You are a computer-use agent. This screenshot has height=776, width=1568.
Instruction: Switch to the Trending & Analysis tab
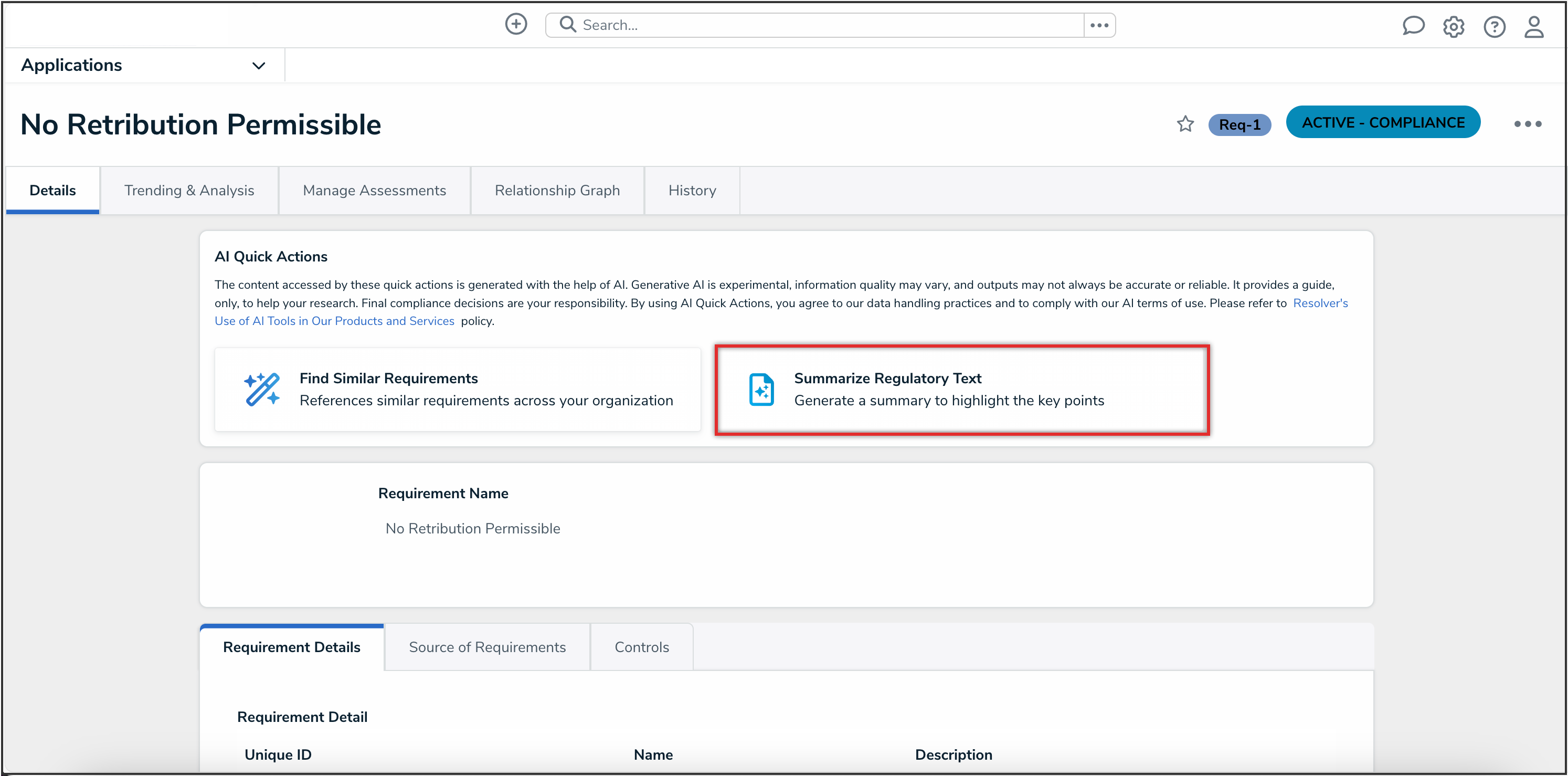point(189,191)
